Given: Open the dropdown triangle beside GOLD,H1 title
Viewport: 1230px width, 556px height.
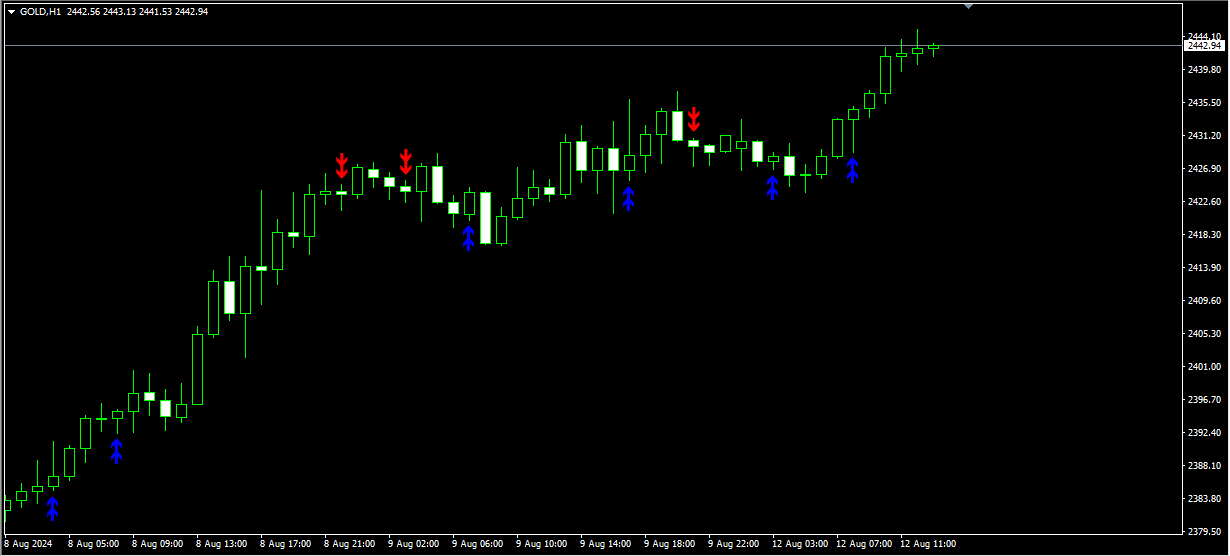Looking at the screenshot, I should [11, 12].
